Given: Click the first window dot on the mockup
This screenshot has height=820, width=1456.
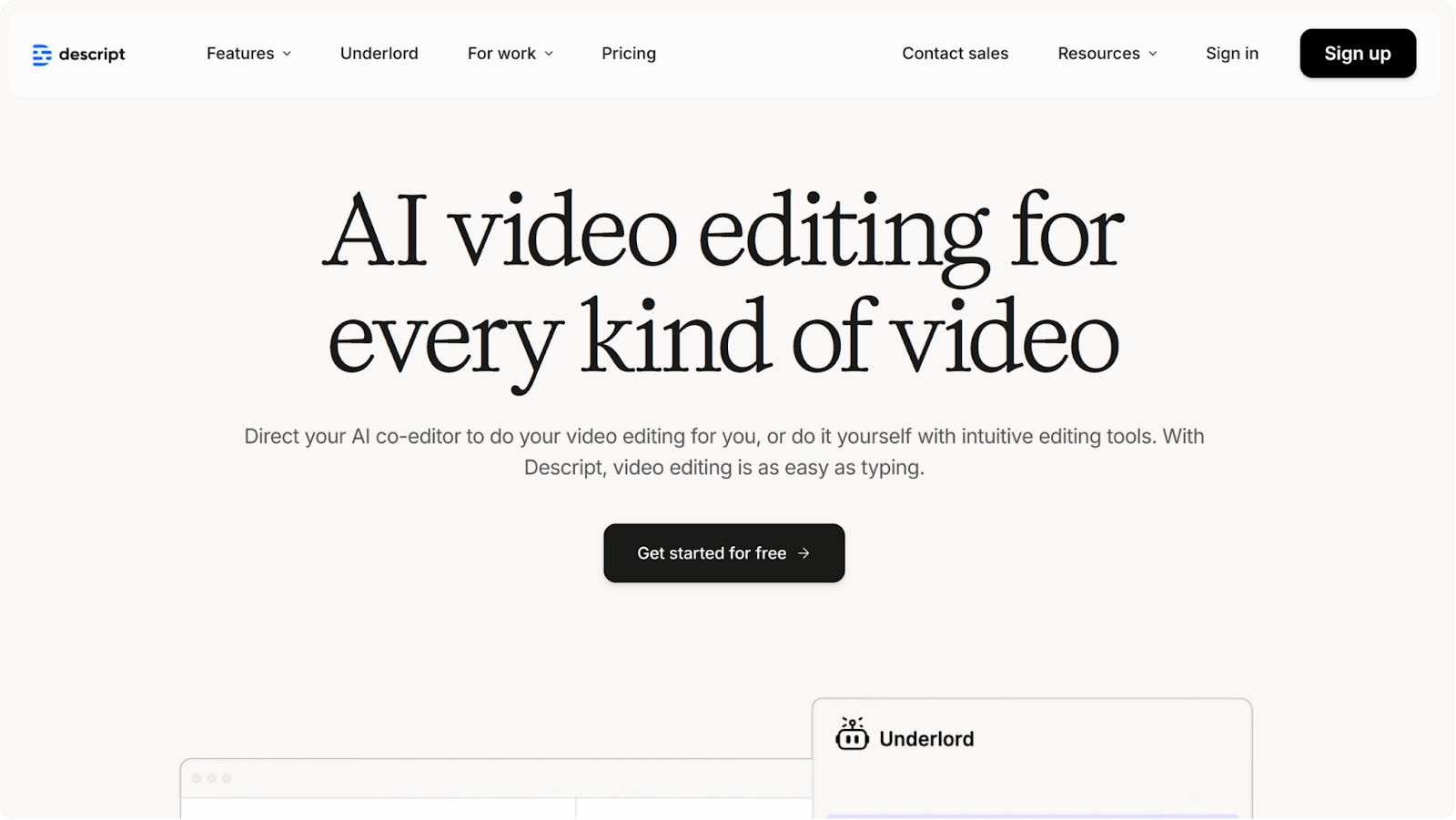Looking at the screenshot, I should point(196,779).
